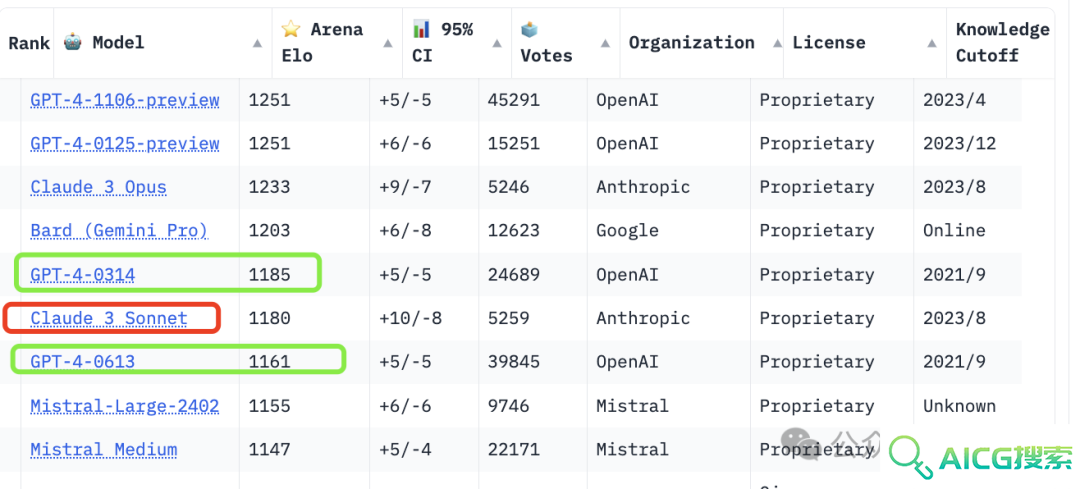Sort by the Votes column arrow
The height and width of the screenshot is (489, 1080).
(x=605, y=43)
